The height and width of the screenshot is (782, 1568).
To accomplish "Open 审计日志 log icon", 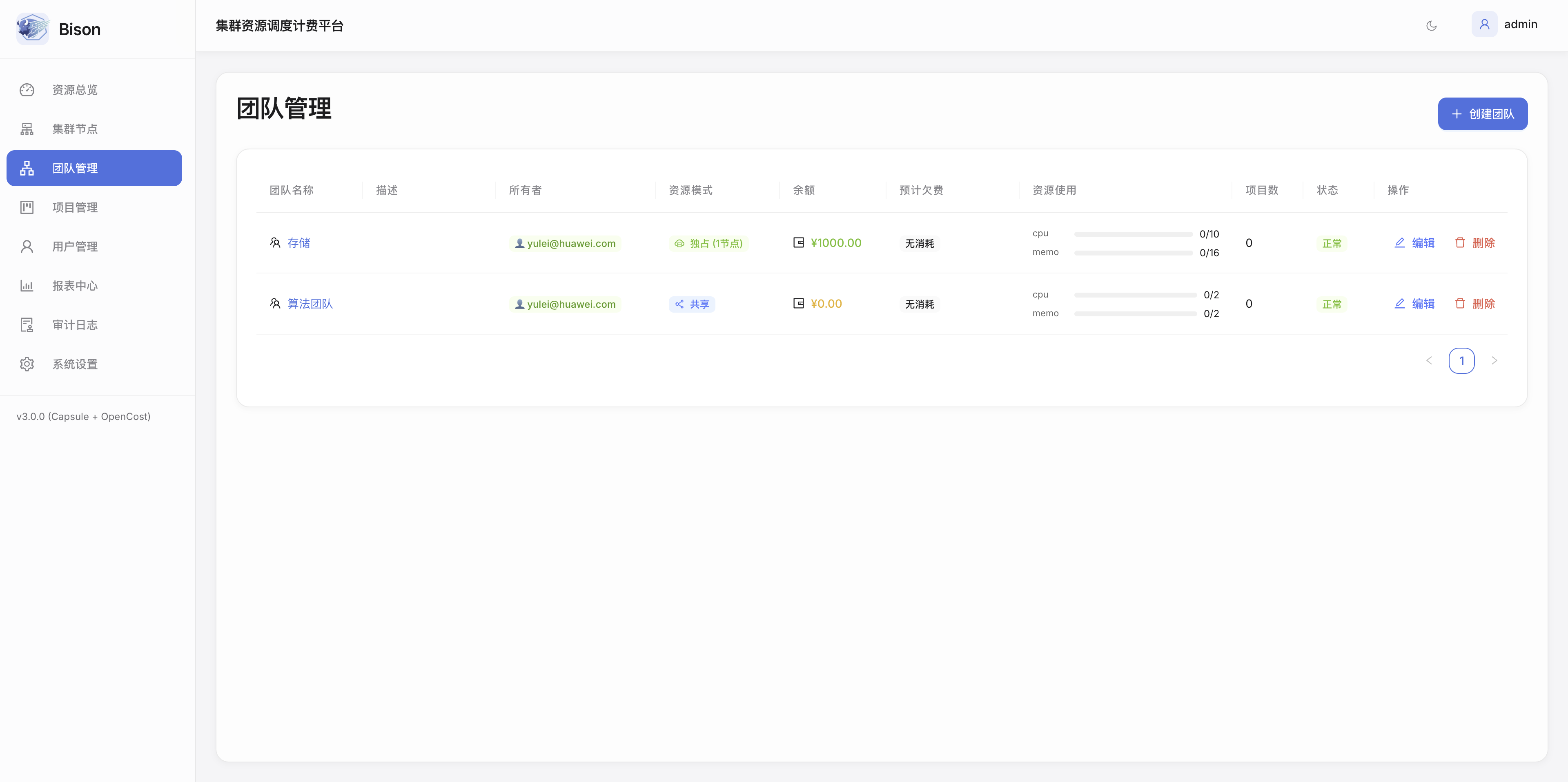I will point(27,325).
